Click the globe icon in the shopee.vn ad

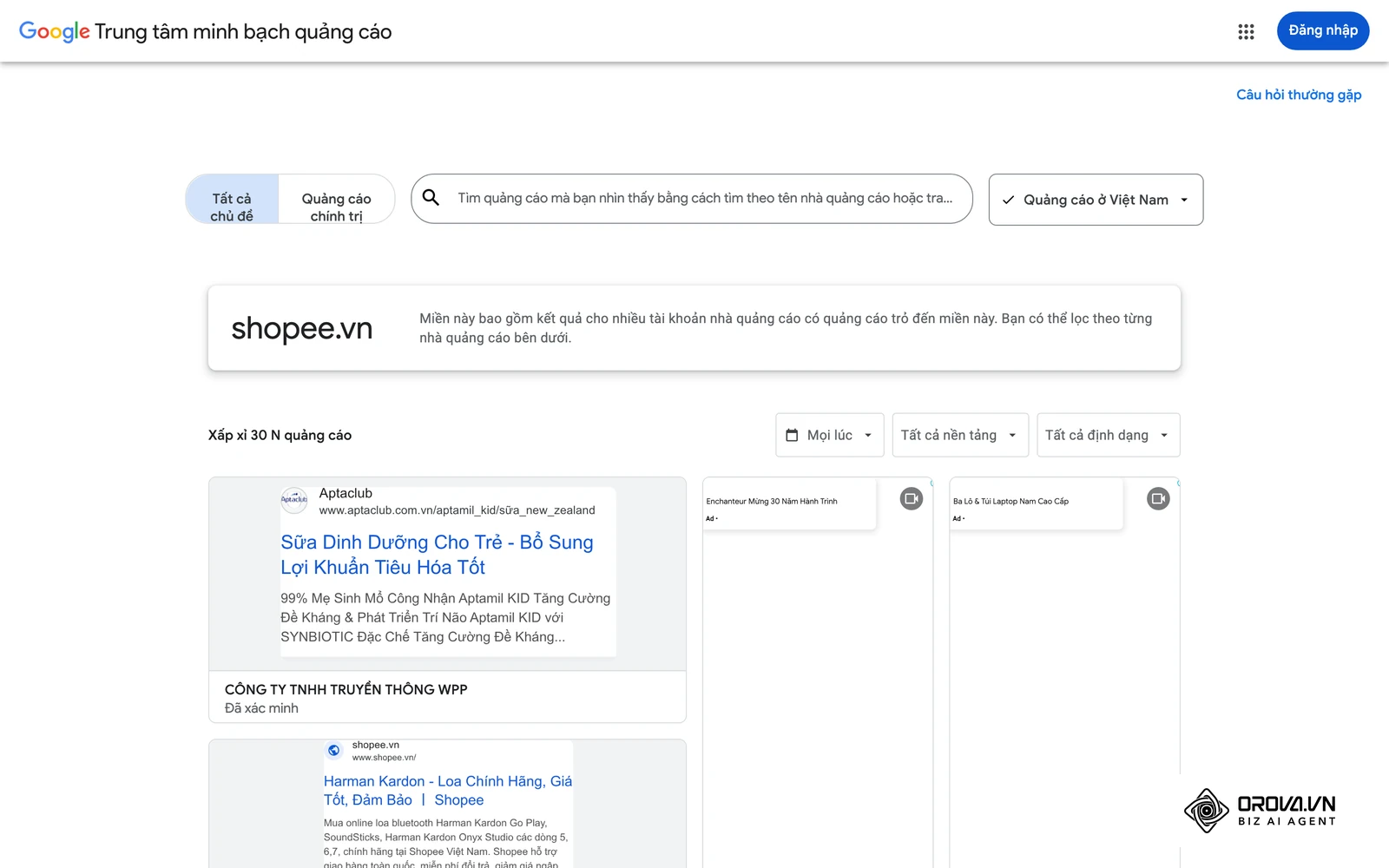tap(334, 750)
